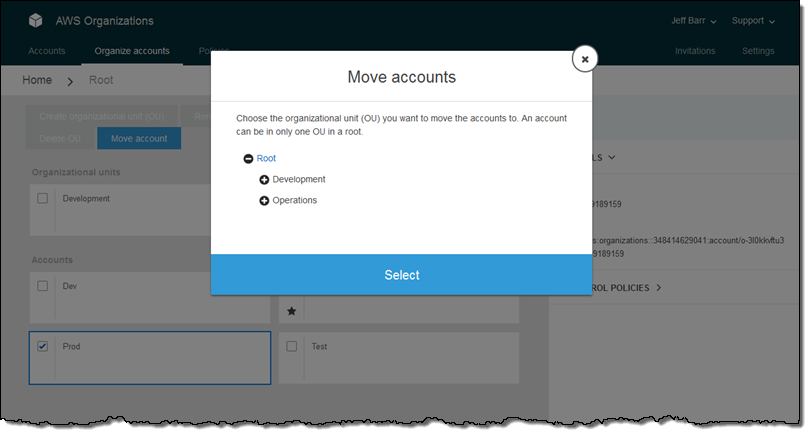This screenshot has width=810, height=435.
Task: Open the Settings tab
Action: click(758, 51)
